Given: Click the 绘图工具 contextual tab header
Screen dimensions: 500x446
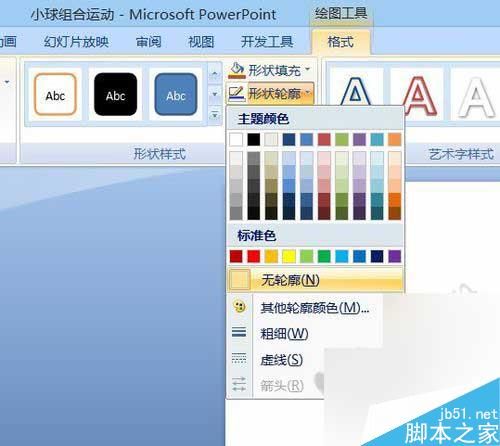Looking at the screenshot, I should [341, 14].
